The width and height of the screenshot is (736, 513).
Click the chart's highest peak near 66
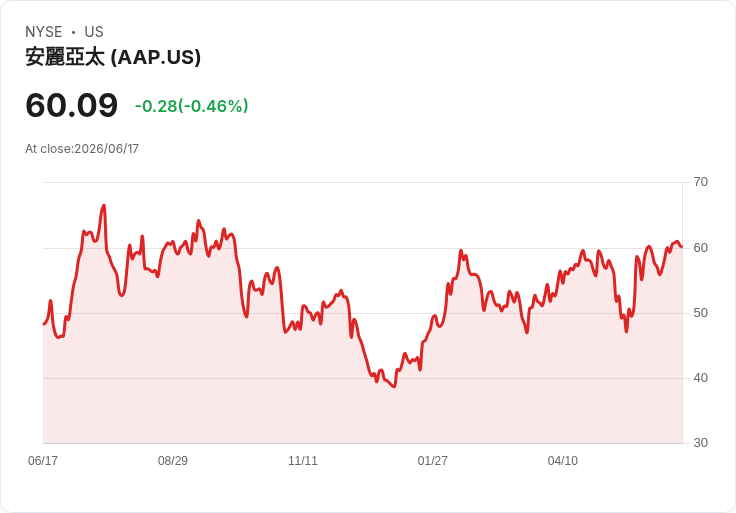(104, 206)
